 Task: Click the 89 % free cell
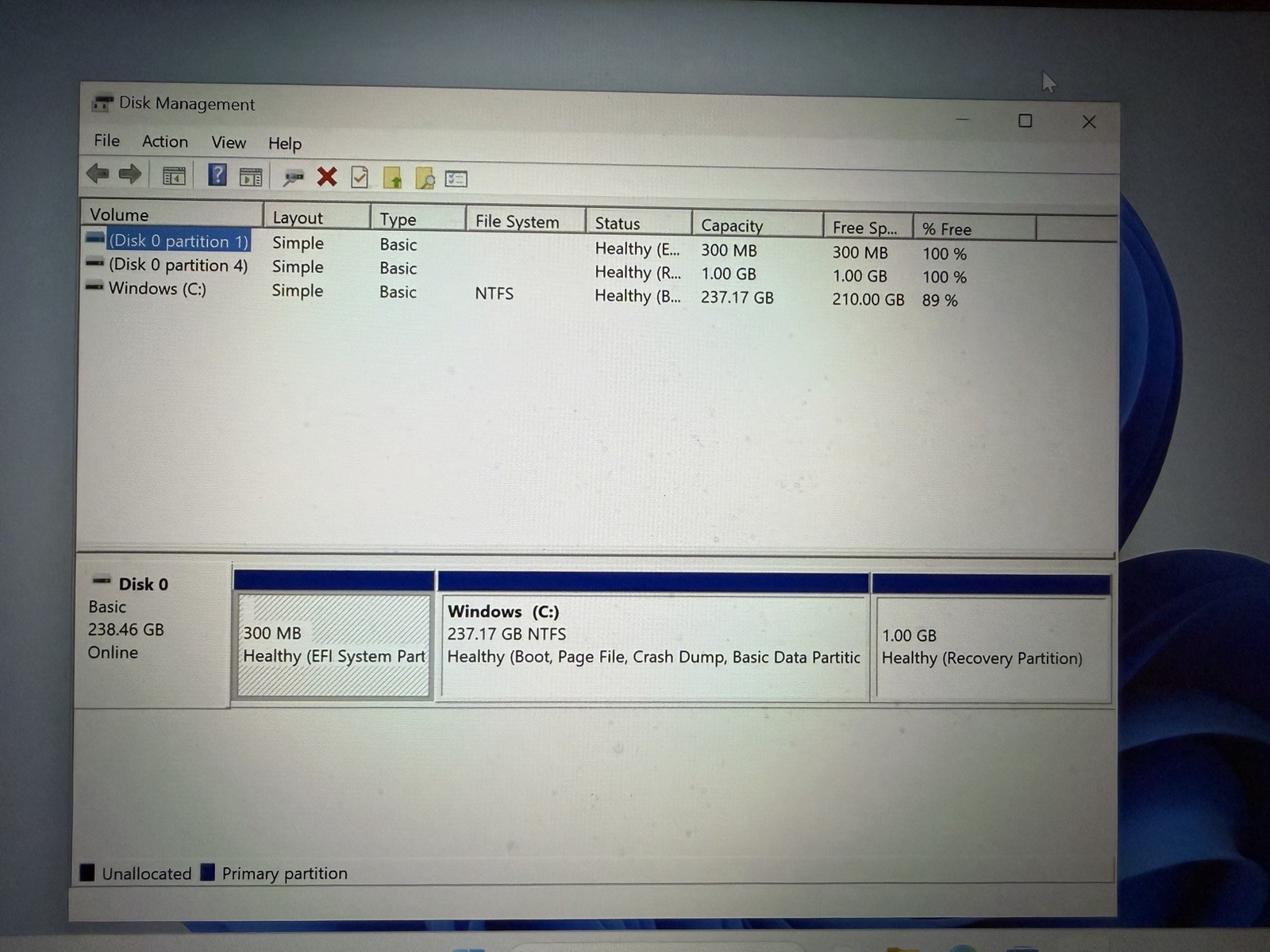(940, 301)
